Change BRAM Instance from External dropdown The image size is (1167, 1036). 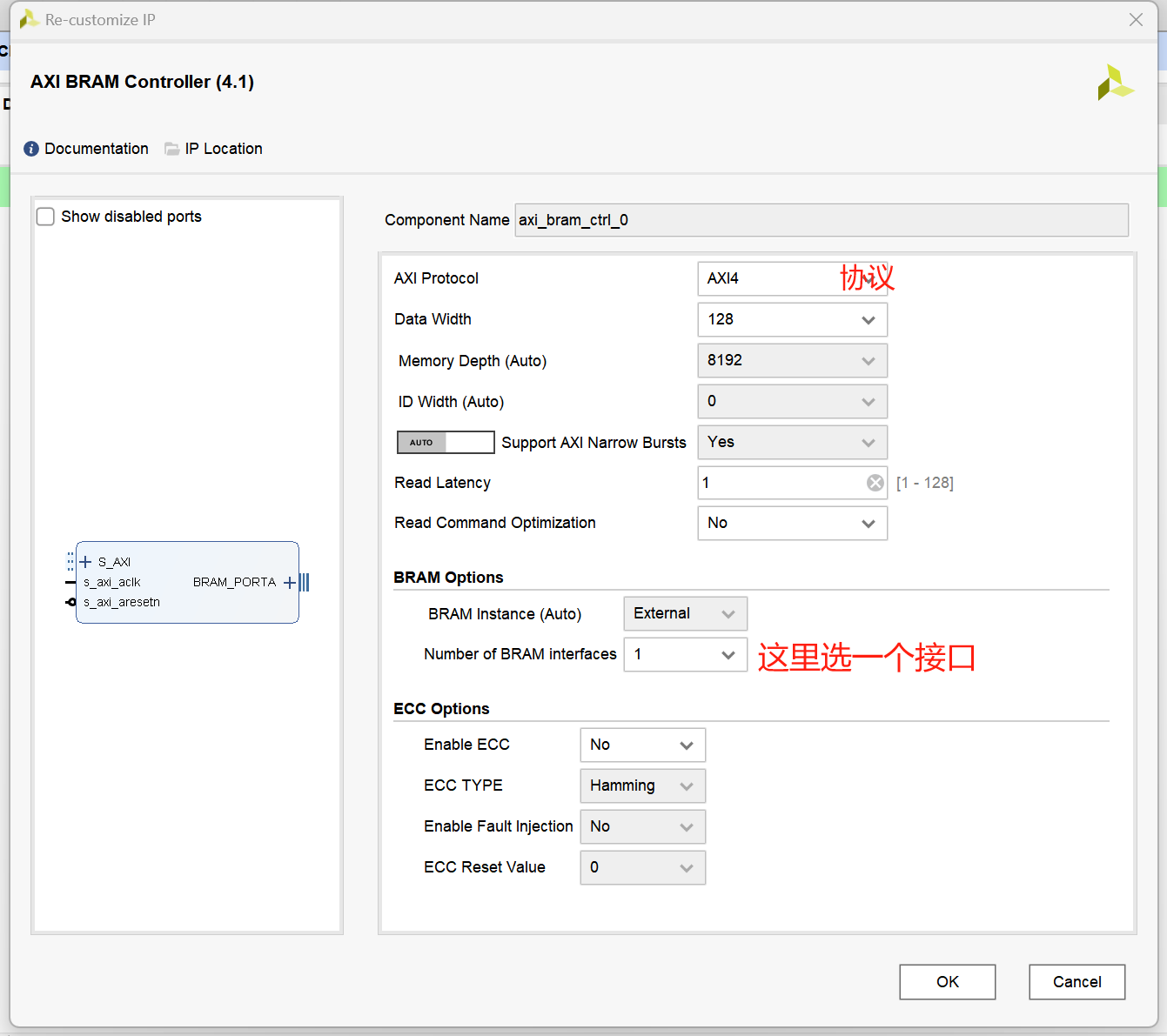click(x=729, y=613)
